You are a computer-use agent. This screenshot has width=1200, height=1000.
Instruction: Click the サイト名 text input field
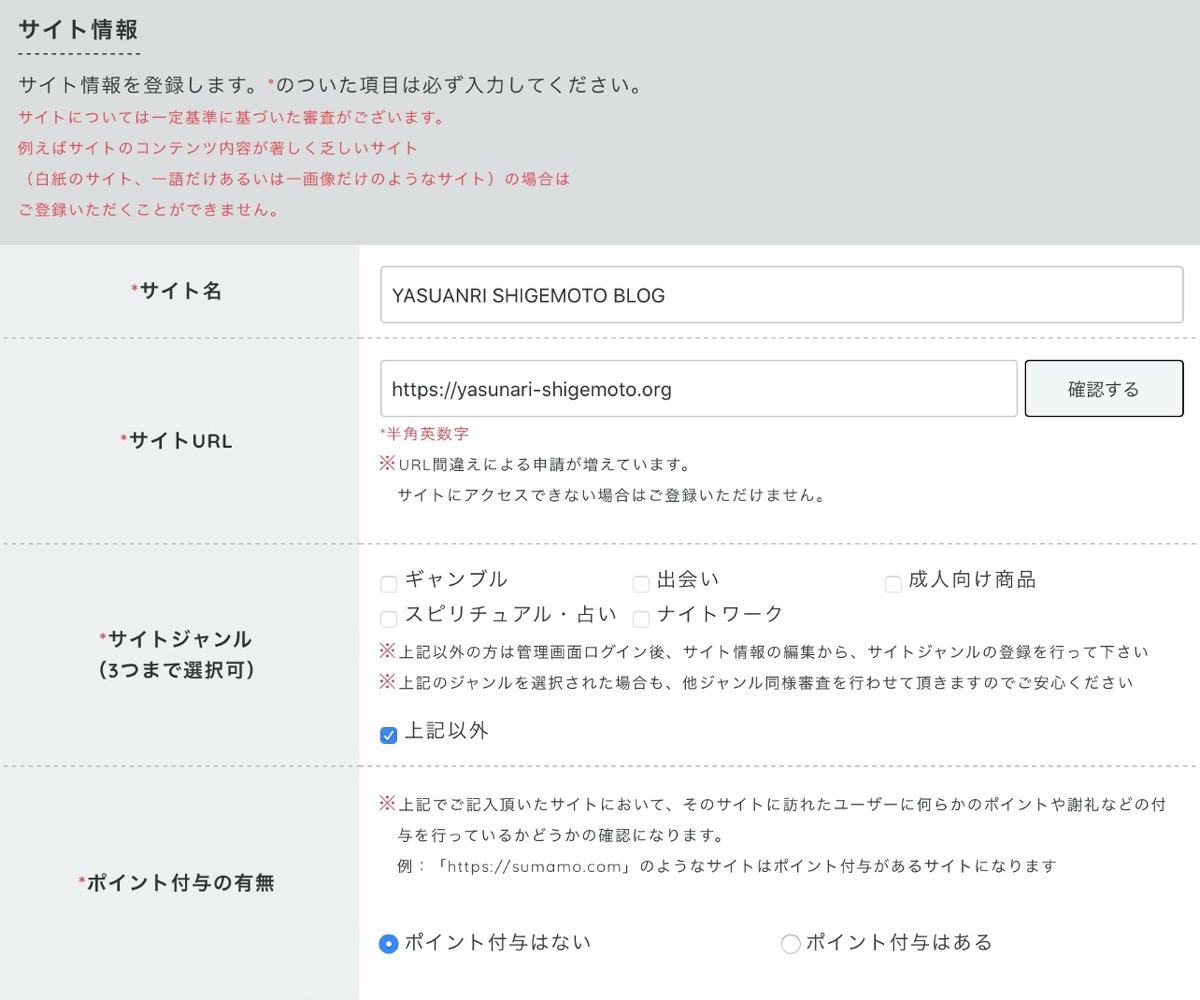tap(781, 295)
